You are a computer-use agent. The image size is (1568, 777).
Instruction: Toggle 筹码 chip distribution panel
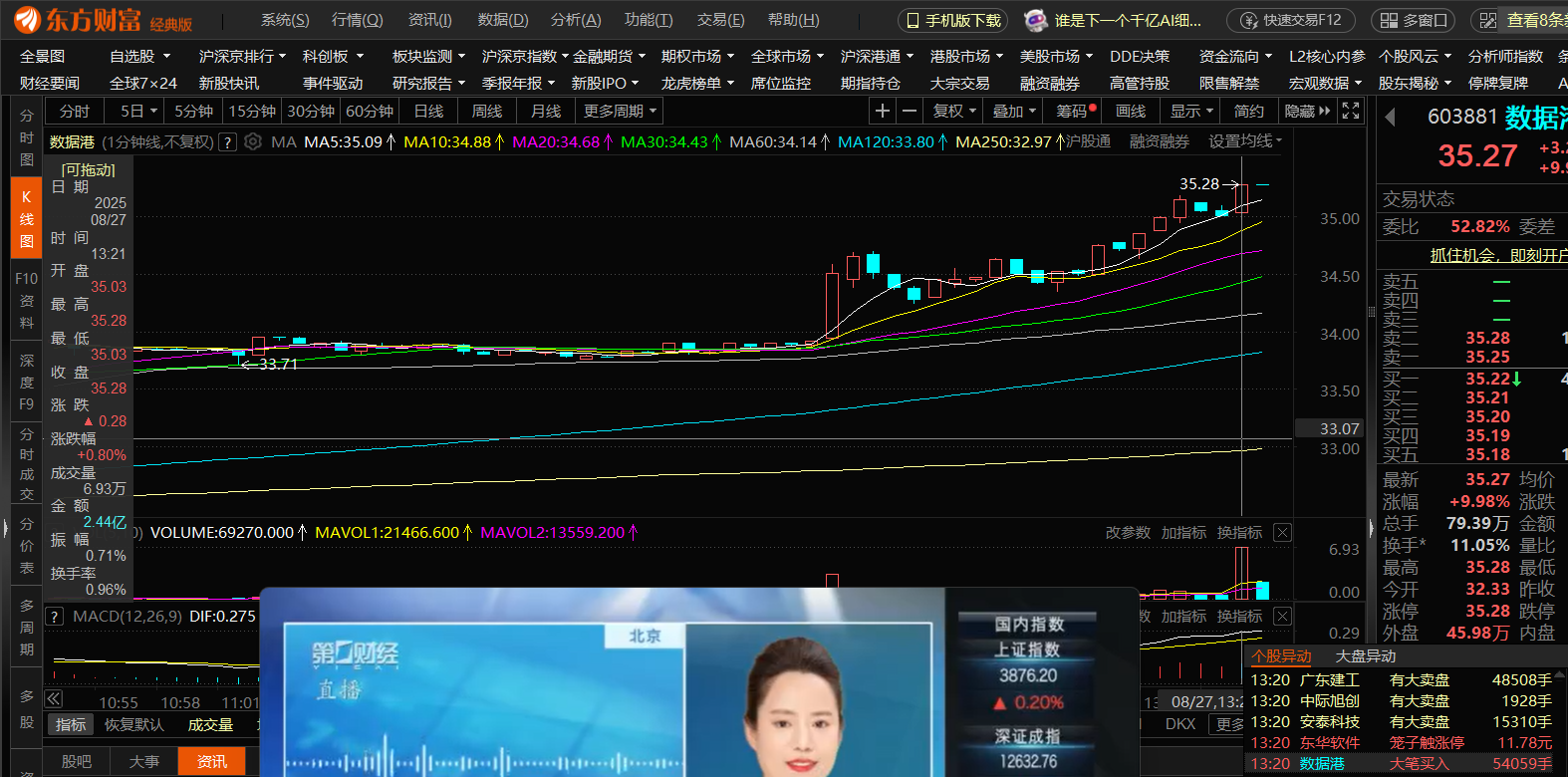tap(1076, 111)
